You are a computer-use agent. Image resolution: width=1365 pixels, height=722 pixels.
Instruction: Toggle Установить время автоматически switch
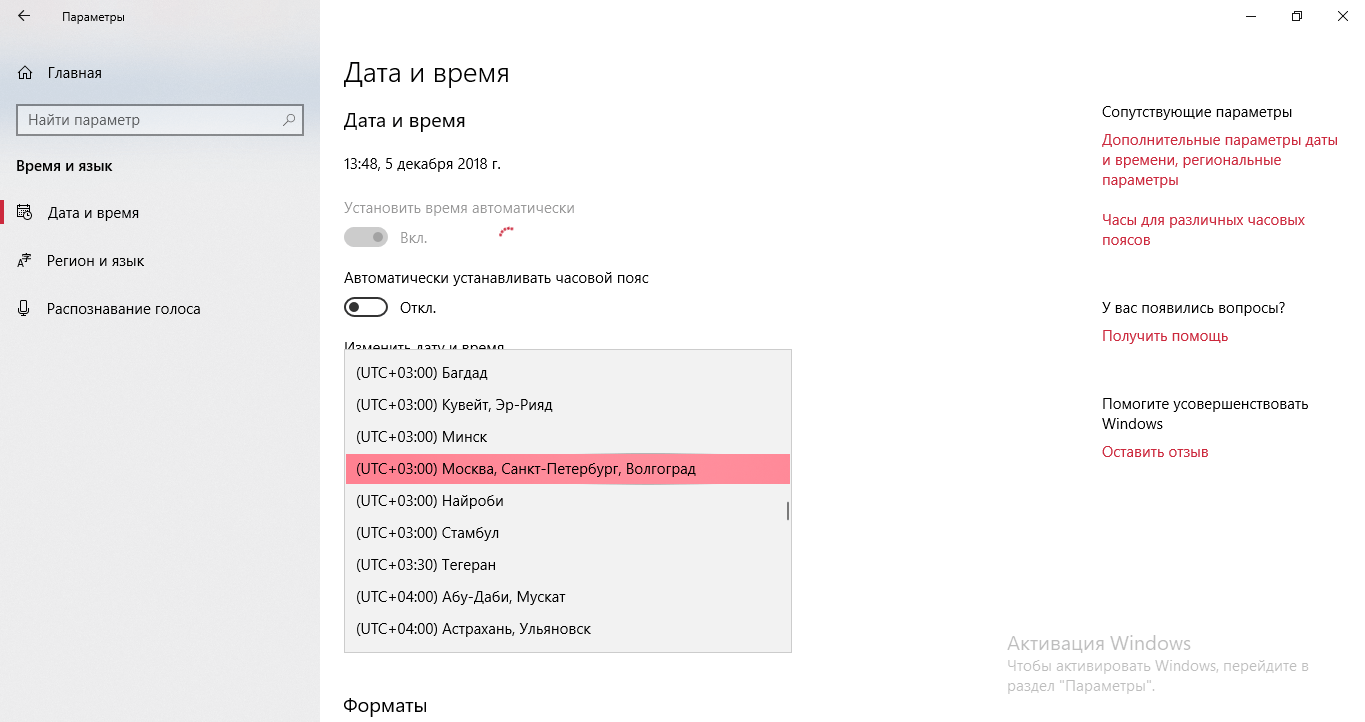coord(366,237)
